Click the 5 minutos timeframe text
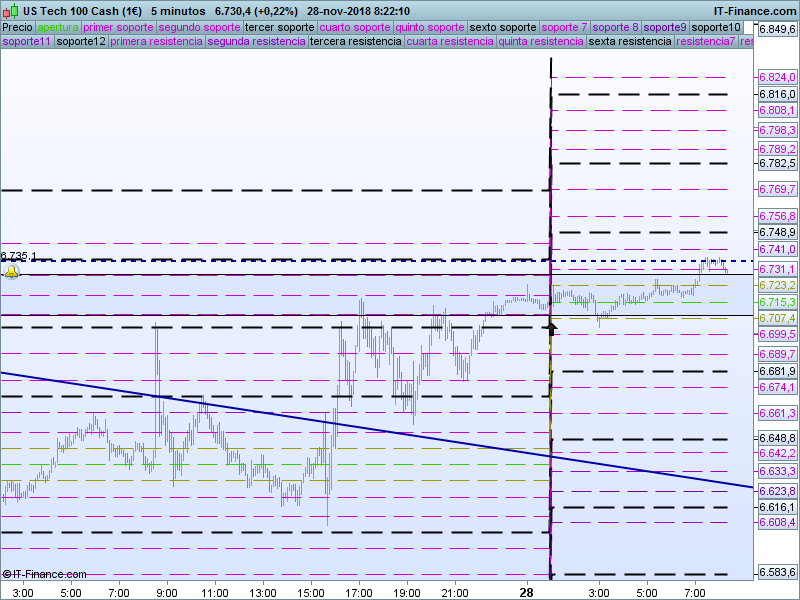 coord(178,11)
